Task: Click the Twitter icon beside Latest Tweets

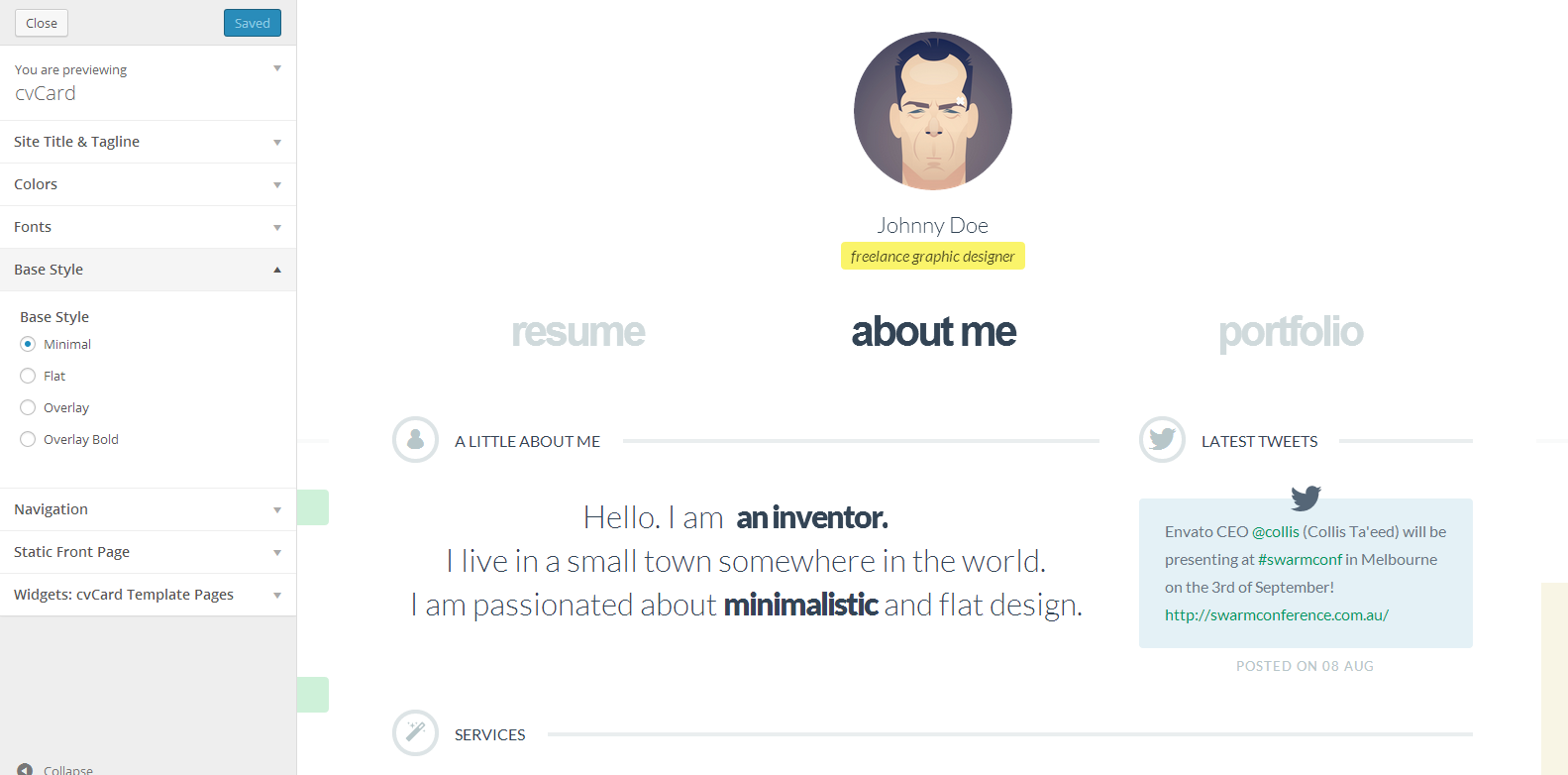Action: point(1162,439)
